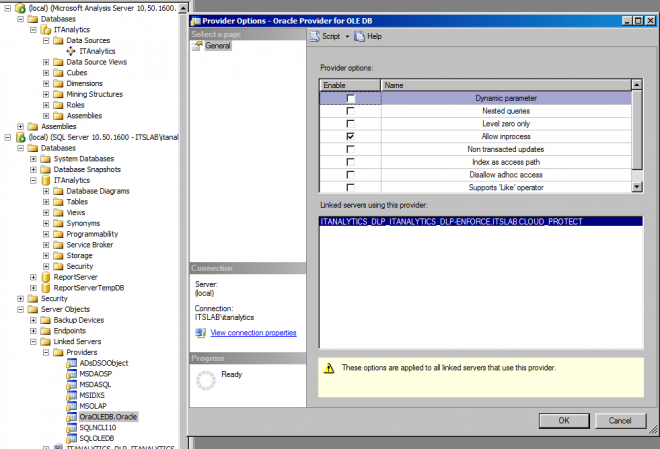Click the OraOLEDB.Oracle provider icon

(x=72, y=417)
